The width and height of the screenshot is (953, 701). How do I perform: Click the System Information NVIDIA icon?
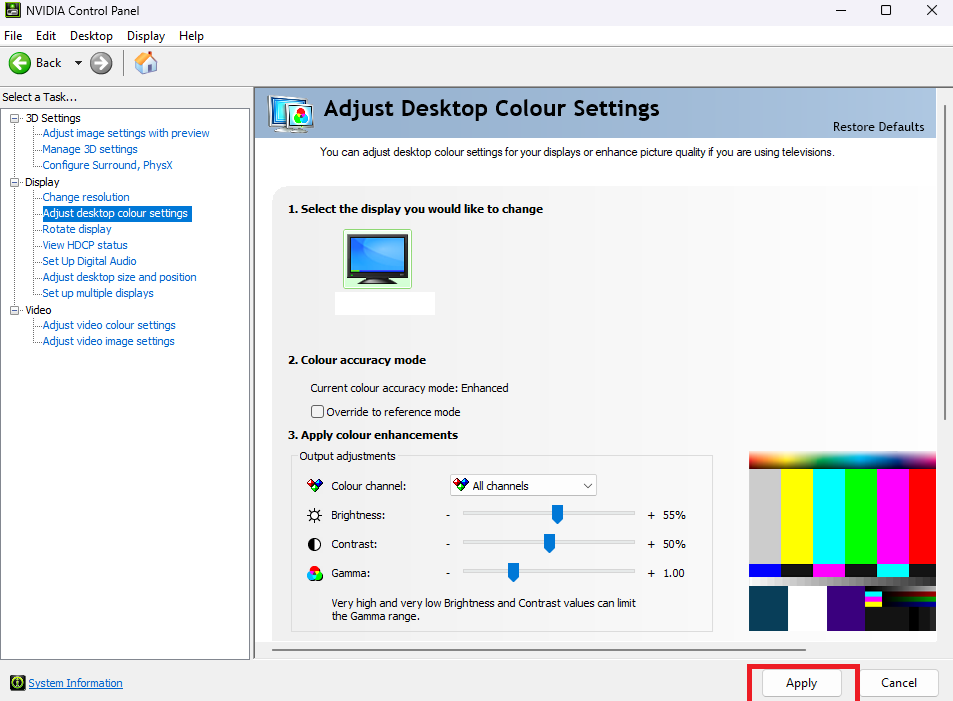[x=18, y=683]
